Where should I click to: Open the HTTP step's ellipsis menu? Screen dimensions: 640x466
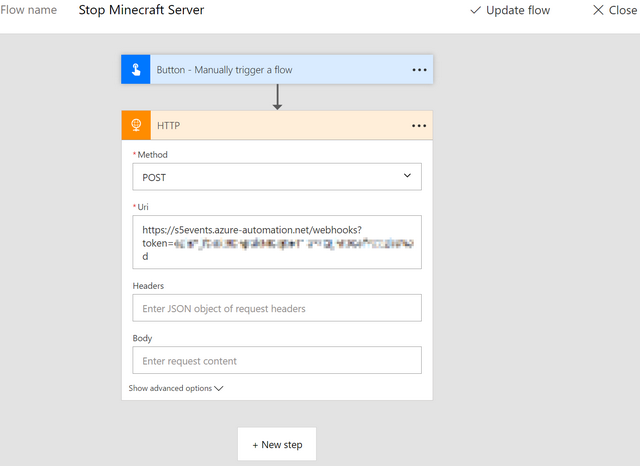419,126
